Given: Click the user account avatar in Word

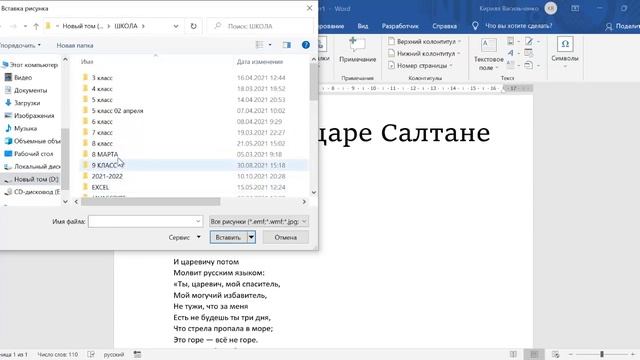Looking at the screenshot, I should pos(551,8).
